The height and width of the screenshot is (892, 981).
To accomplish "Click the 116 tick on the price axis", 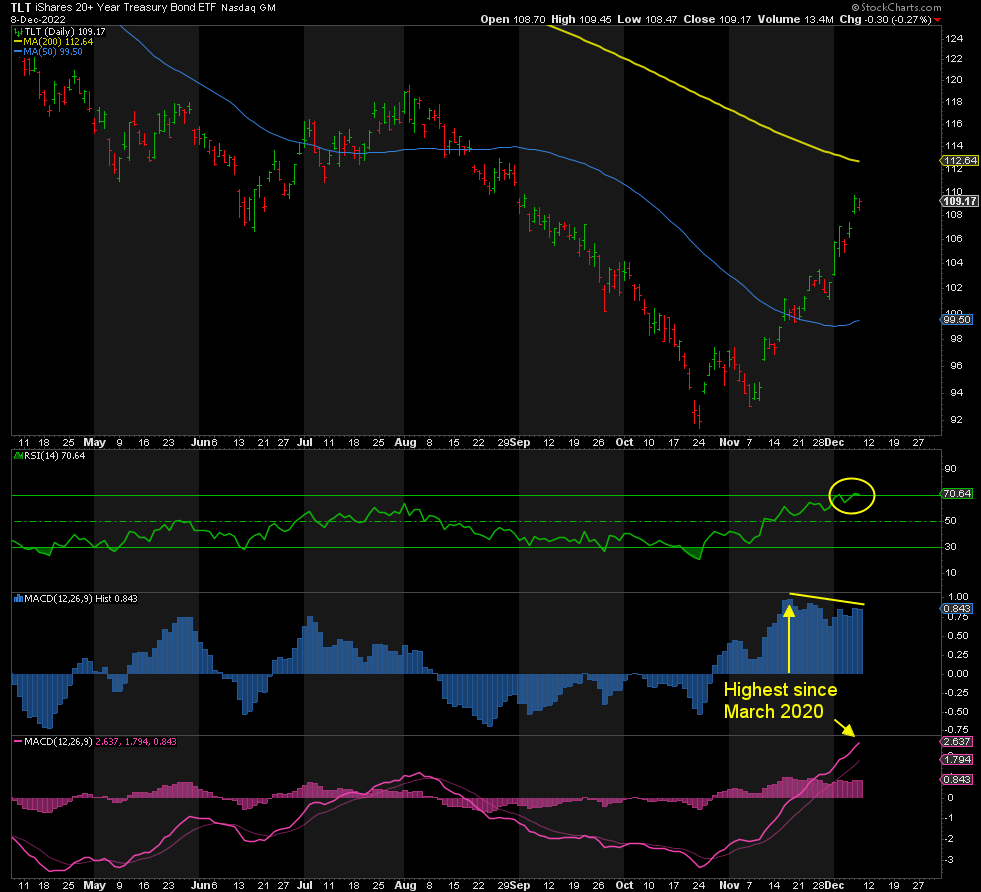I will point(954,124).
